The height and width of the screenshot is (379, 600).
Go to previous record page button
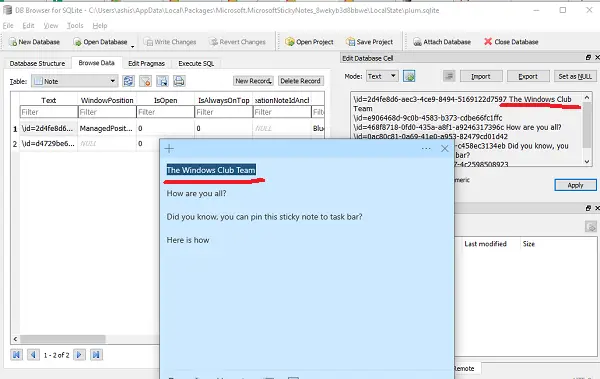pyautogui.click(x=33, y=355)
